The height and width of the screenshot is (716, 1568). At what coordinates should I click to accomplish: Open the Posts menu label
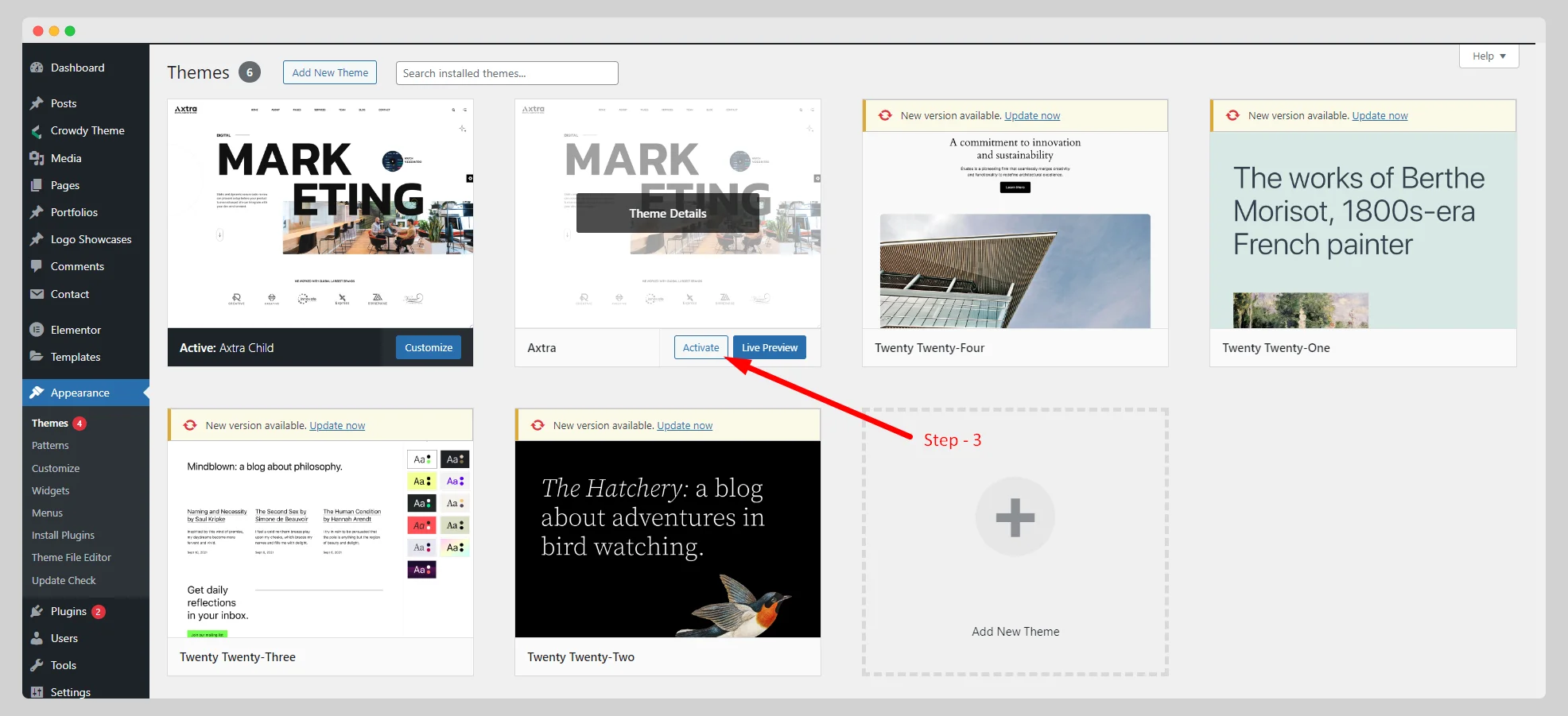pyautogui.click(x=64, y=103)
